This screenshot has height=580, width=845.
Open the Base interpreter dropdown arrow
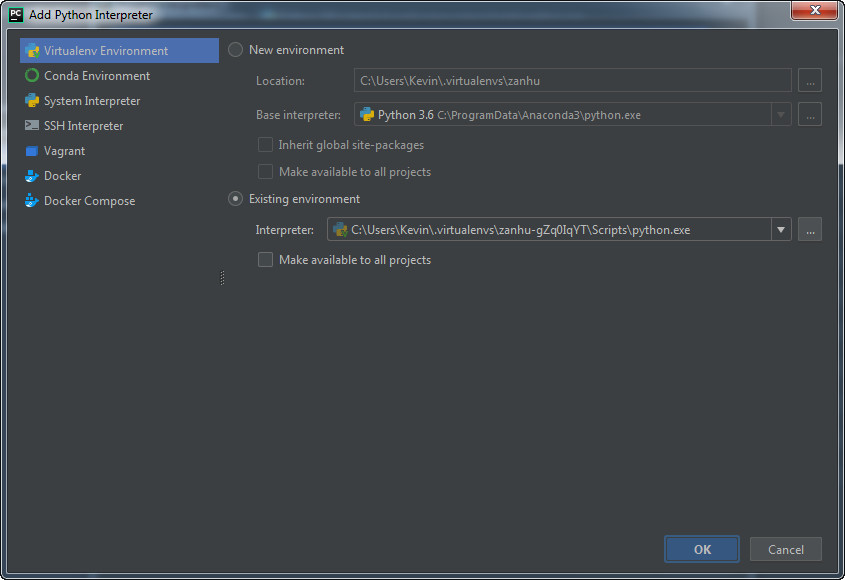780,114
